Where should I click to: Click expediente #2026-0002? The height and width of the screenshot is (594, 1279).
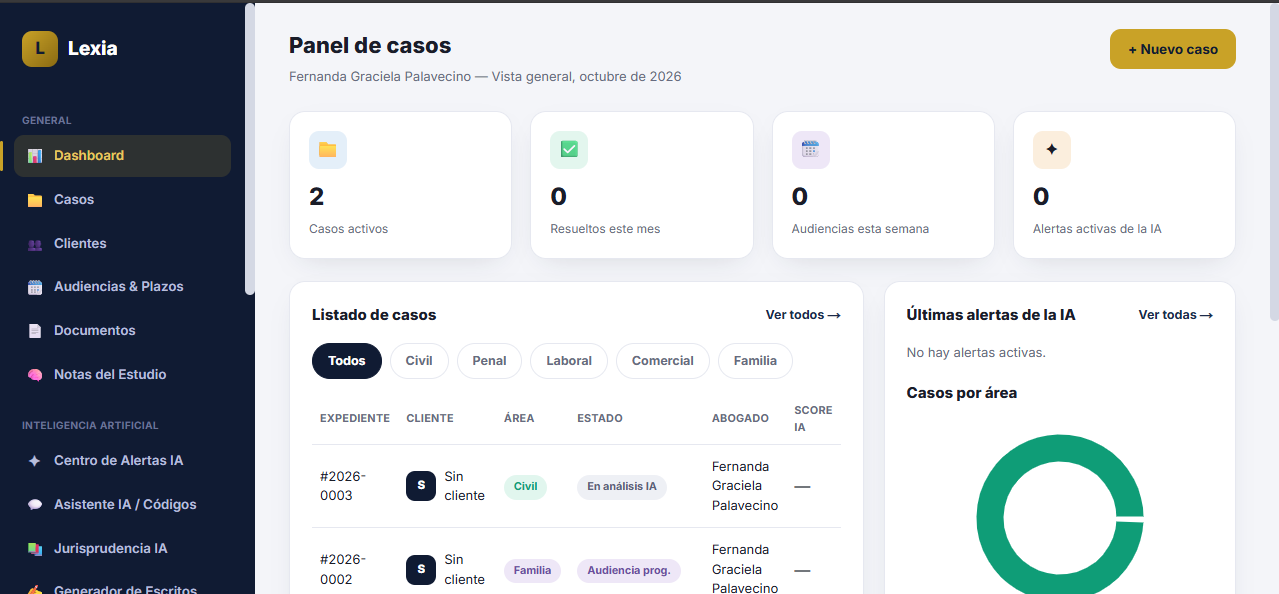pos(343,569)
